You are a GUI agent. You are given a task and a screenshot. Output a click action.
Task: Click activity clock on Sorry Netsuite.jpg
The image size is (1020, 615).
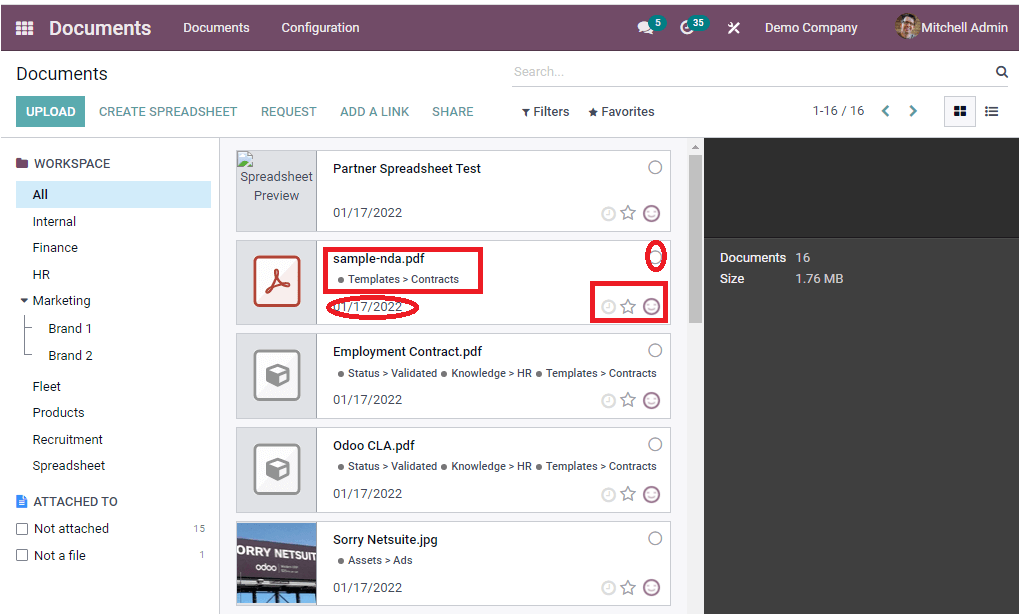click(x=608, y=588)
